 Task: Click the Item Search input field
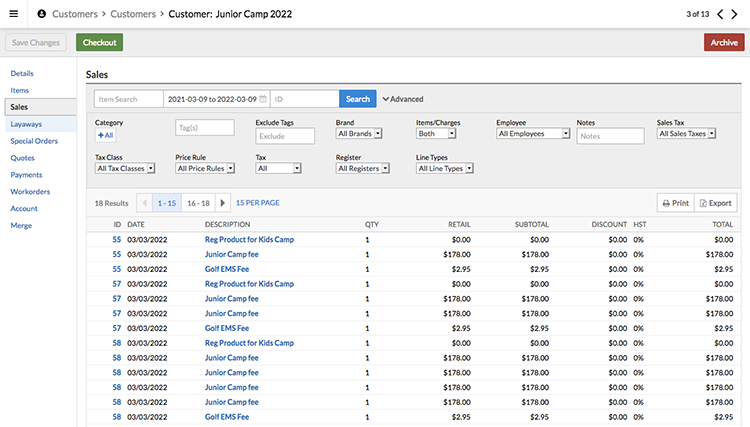(x=129, y=99)
